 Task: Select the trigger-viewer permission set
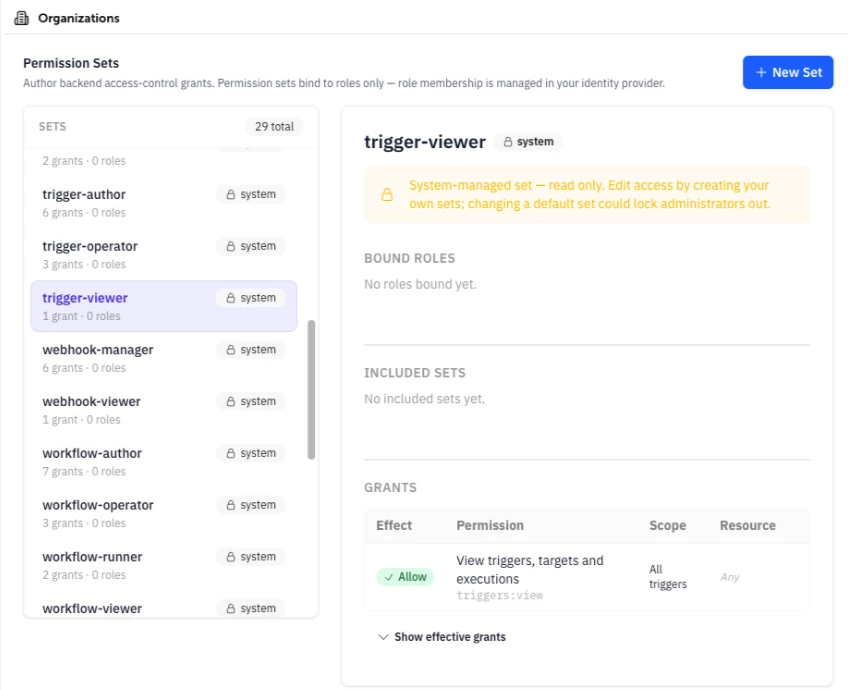(163, 306)
